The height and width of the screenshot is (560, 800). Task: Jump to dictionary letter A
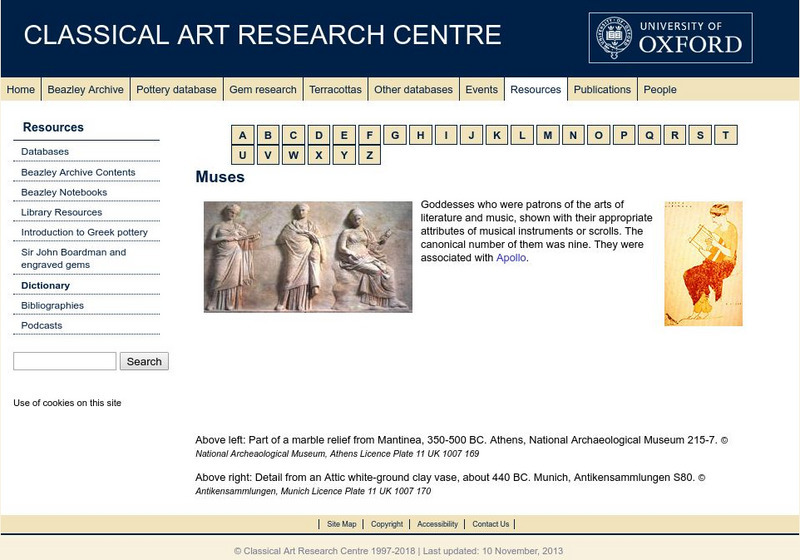(242, 135)
